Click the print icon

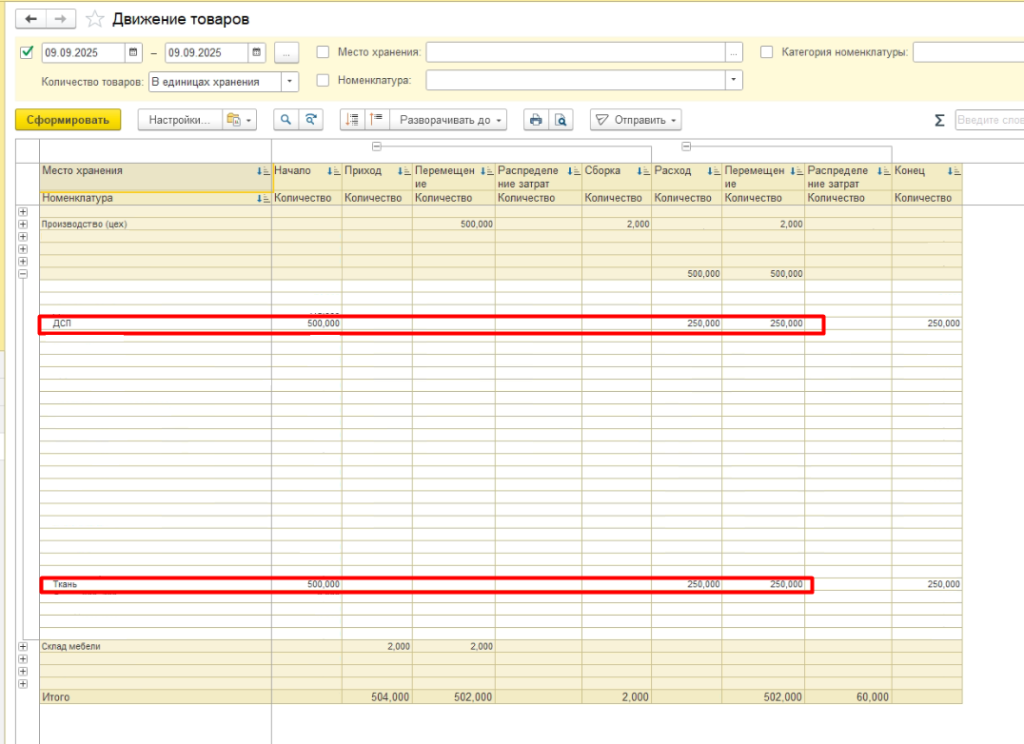coord(536,120)
